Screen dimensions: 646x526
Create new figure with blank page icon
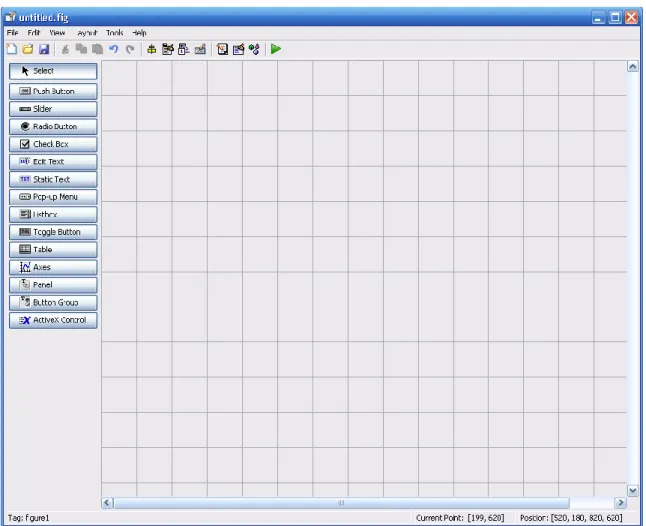[12, 49]
